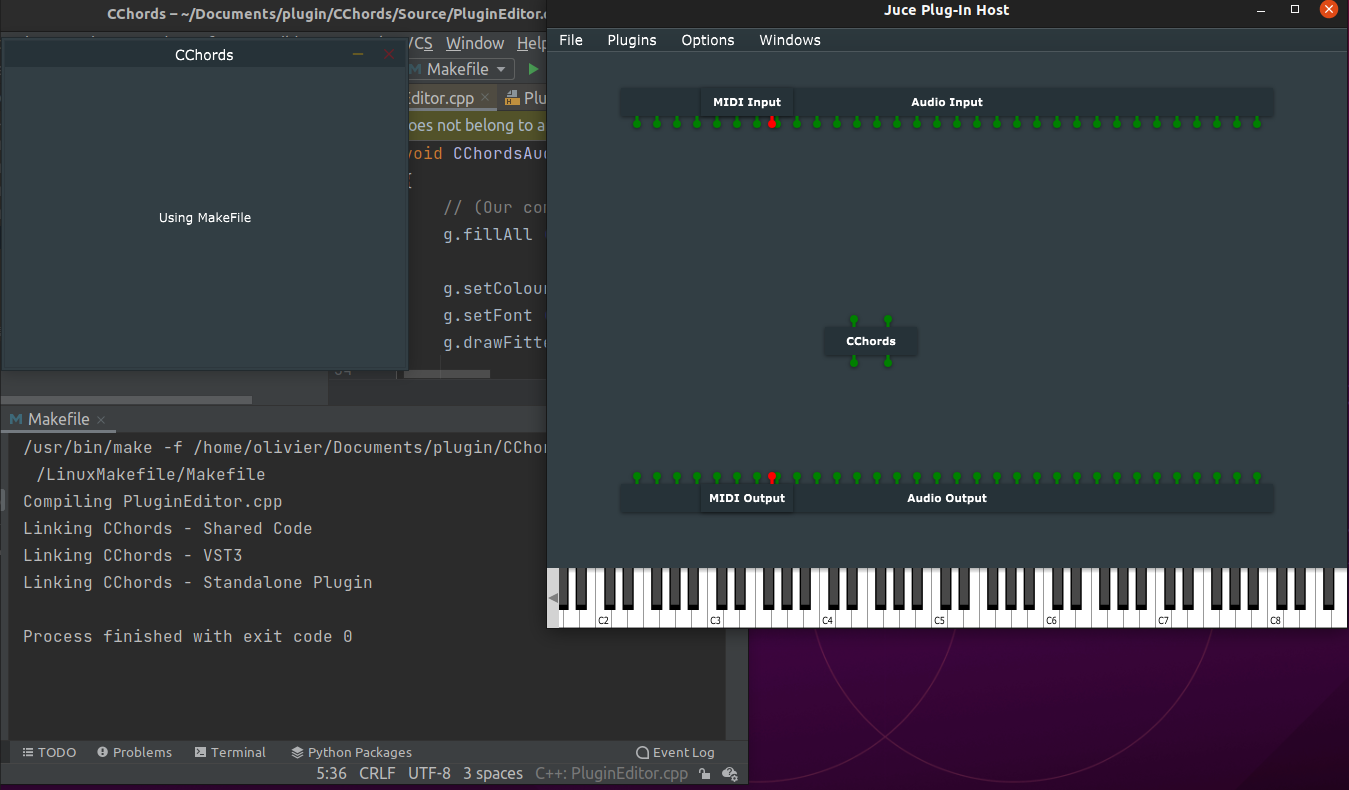Click CChords node left input pin
The height and width of the screenshot is (790, 1349).
[854, 321]
